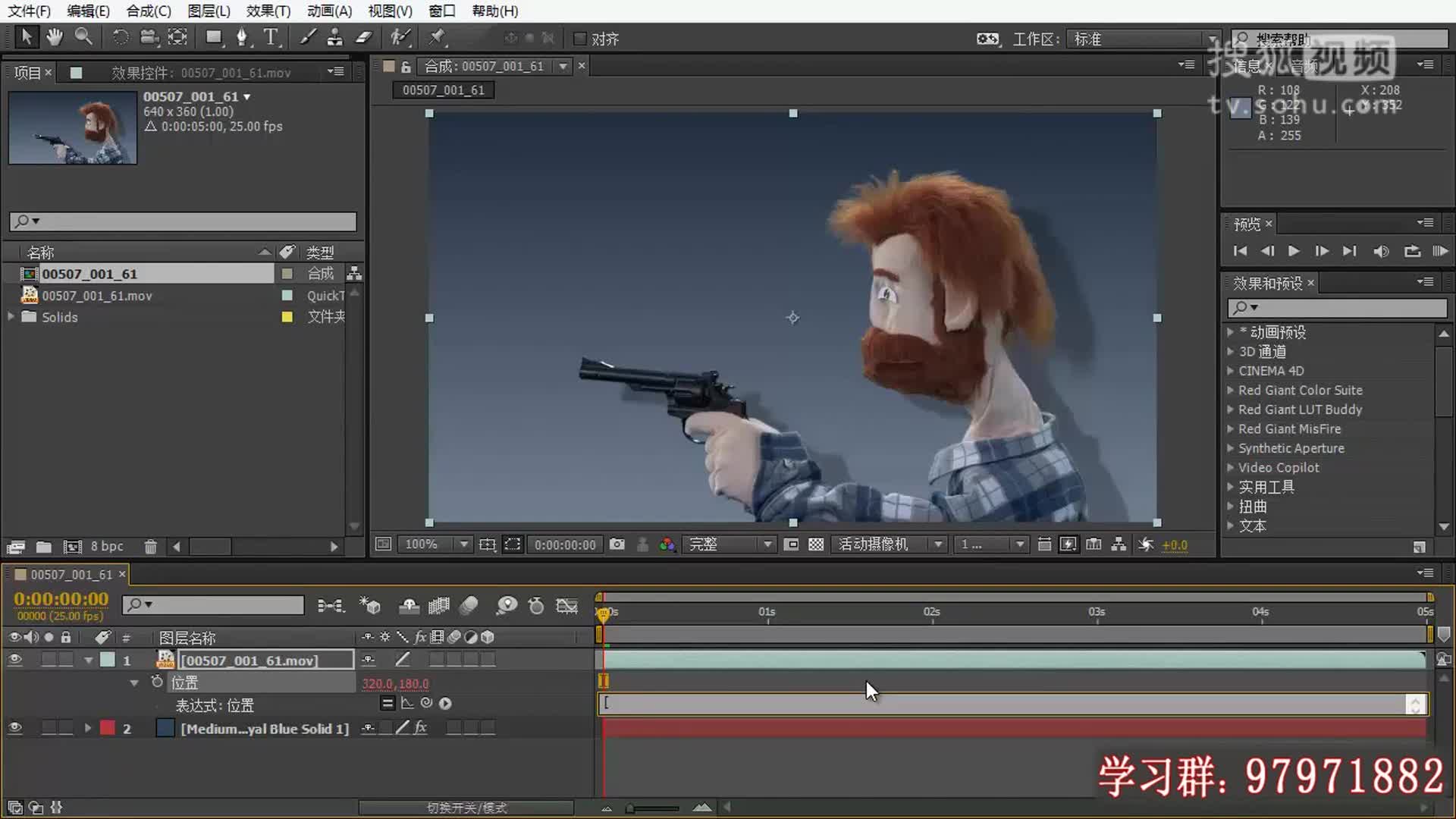Click the red label swatch of layer 2

click(107, 728)
